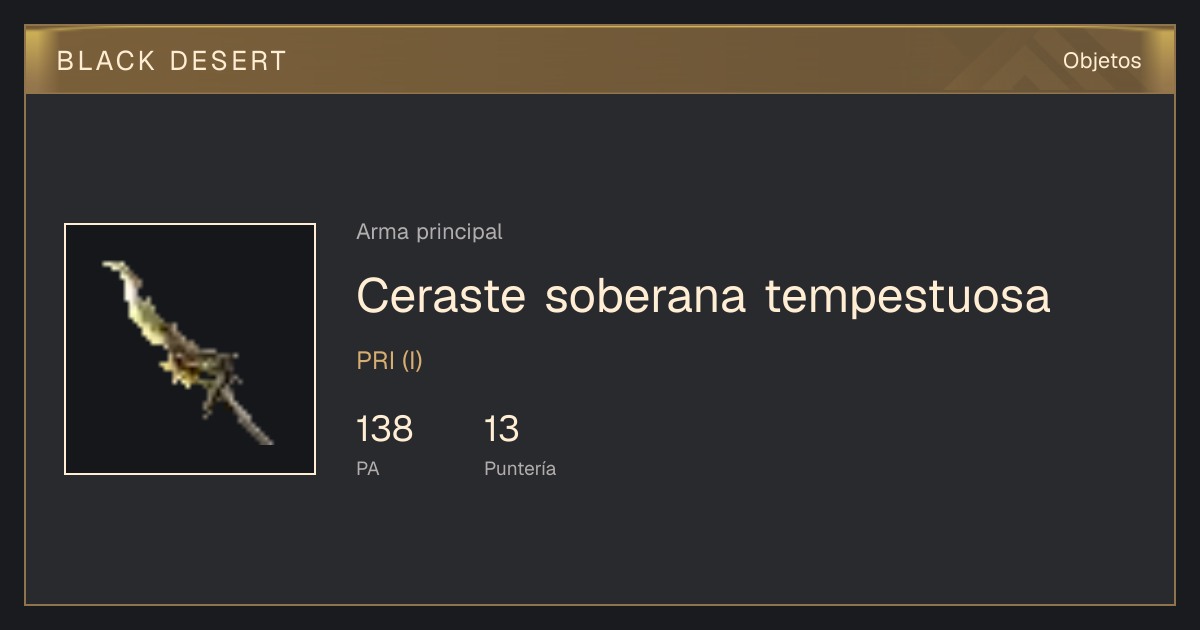
Task: Click the word Ceraste in the title
Action: [x=441, y=295]
